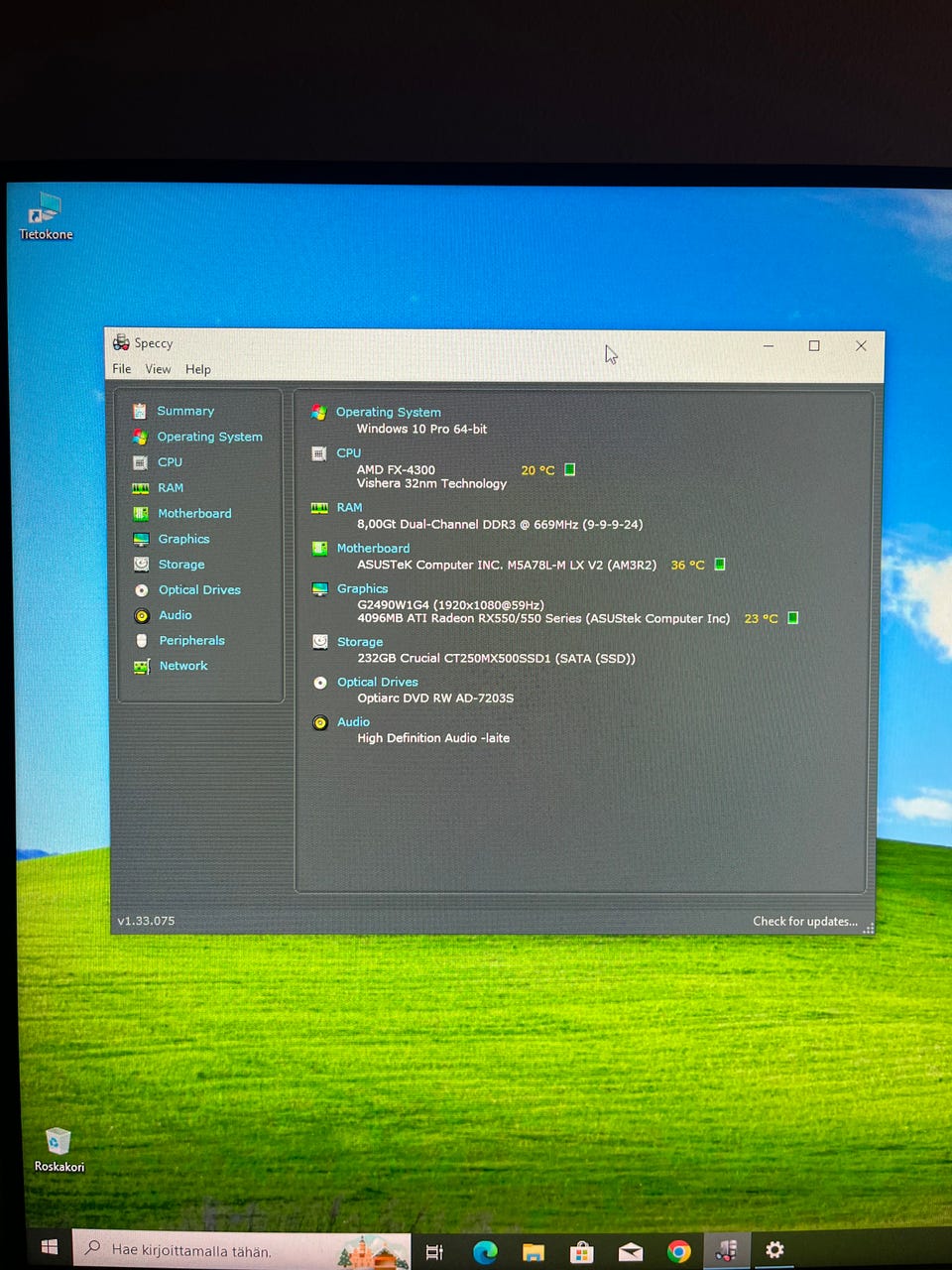Click the CPU icon in the summary pane
Screen dimensions: 952x1270
click(x=318, y=453)
